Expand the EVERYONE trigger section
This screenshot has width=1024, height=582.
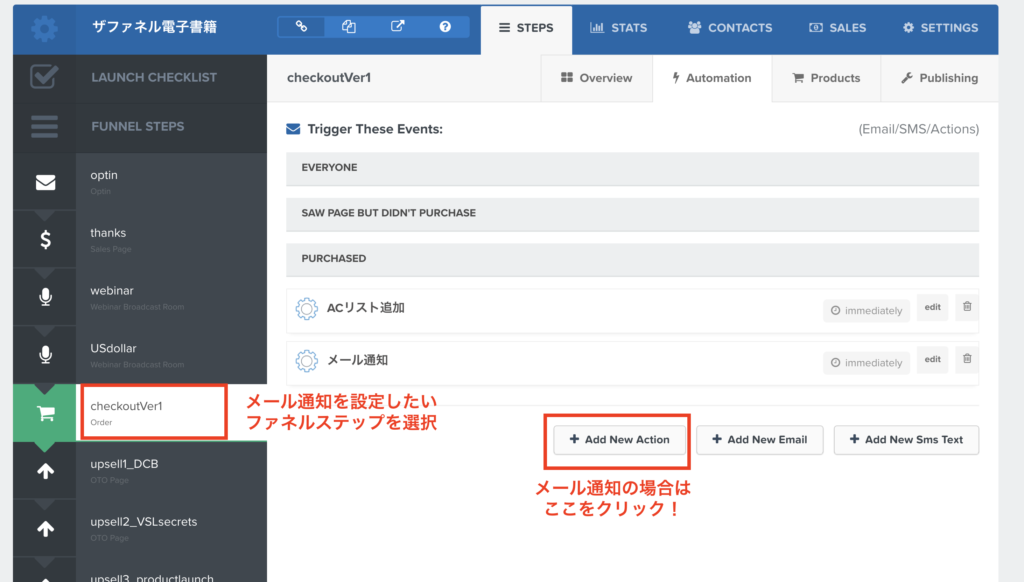(632, 169)
